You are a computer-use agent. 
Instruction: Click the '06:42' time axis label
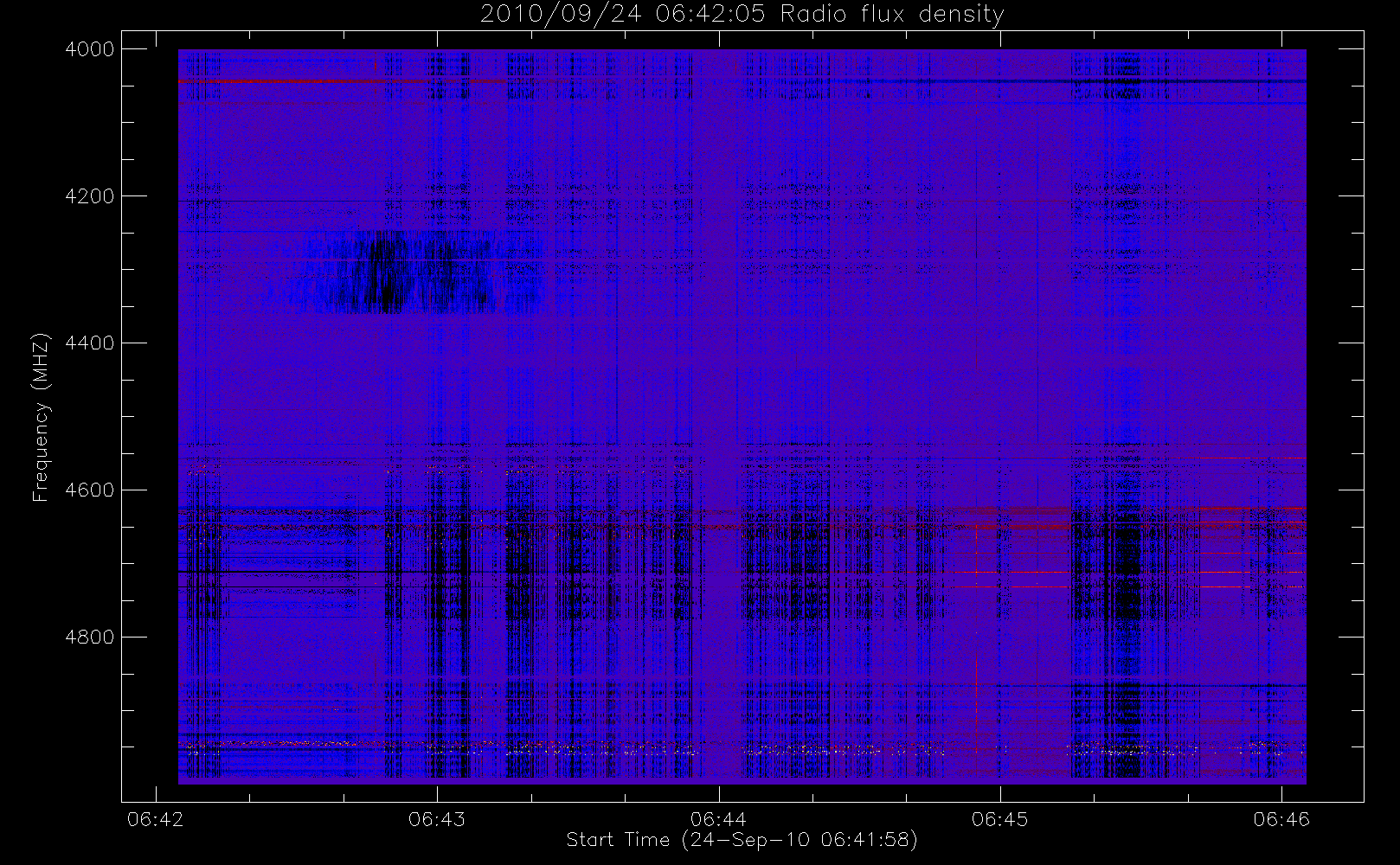[156, 819]
